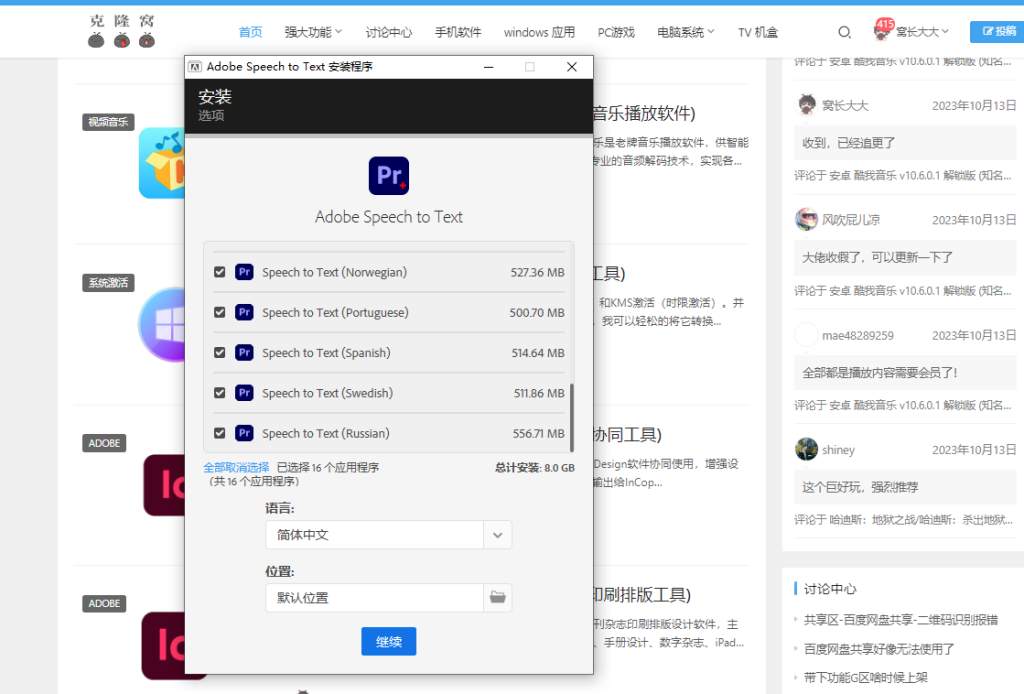Click 风吹屁儿凉 commenter avatar

click(807, 219)
